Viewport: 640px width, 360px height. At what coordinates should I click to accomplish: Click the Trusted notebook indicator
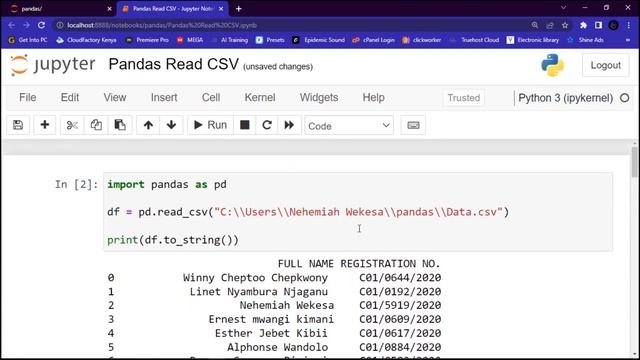pyautogui.click(x=464, y=98)
